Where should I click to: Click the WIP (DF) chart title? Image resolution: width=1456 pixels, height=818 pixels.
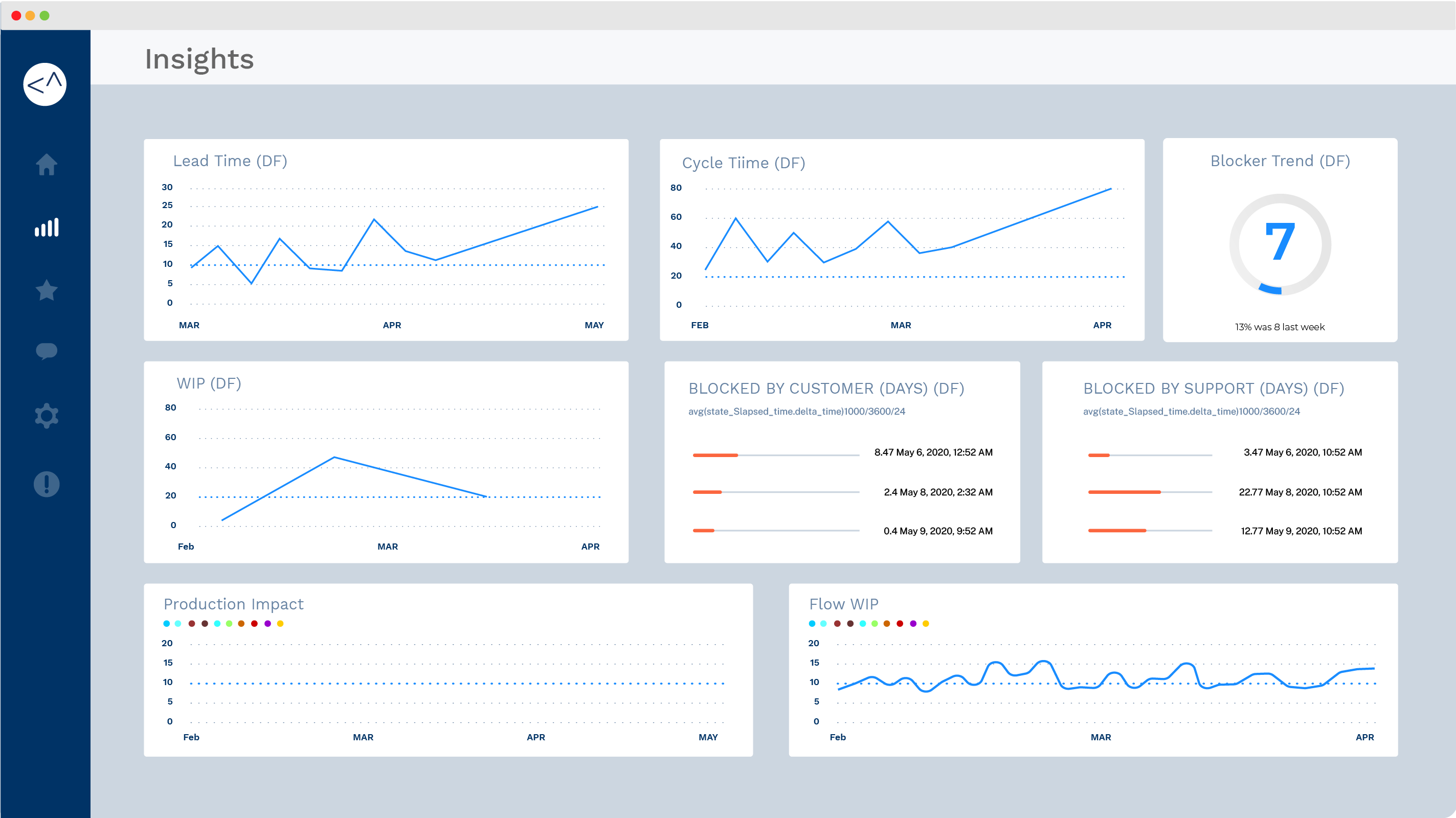[x=209, y=383]
